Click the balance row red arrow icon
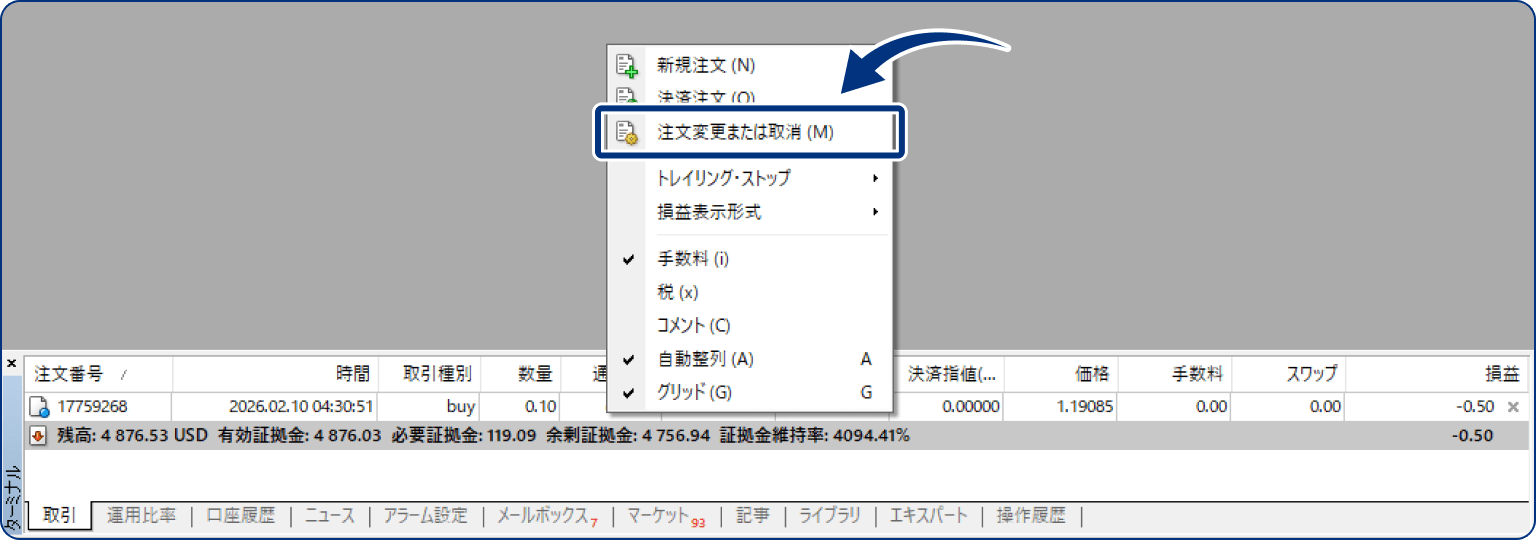Image resolution: width=1536 pixels, height=540 pixels. [x=39, y=436]
